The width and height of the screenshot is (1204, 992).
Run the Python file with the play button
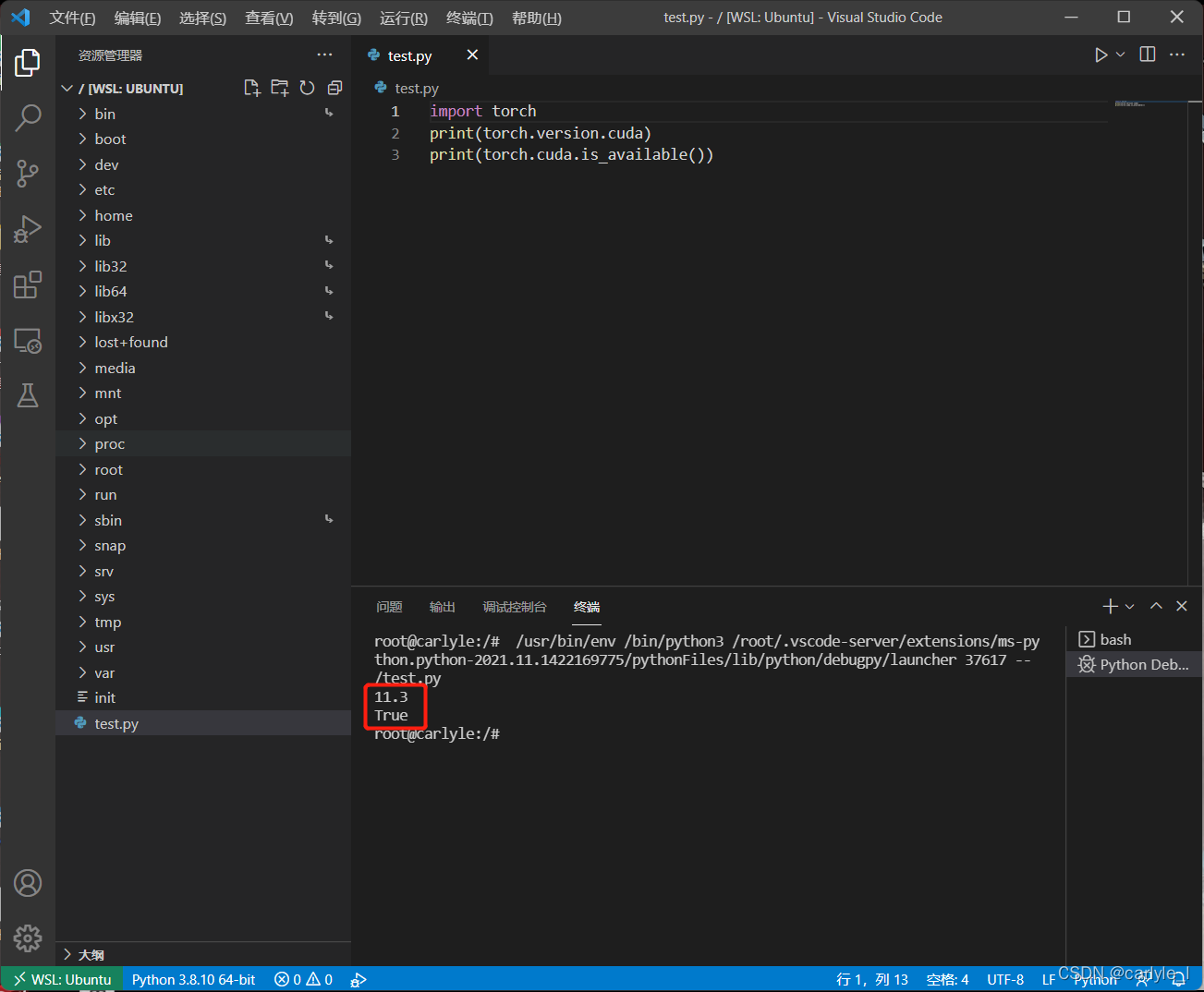[1101, 54]
